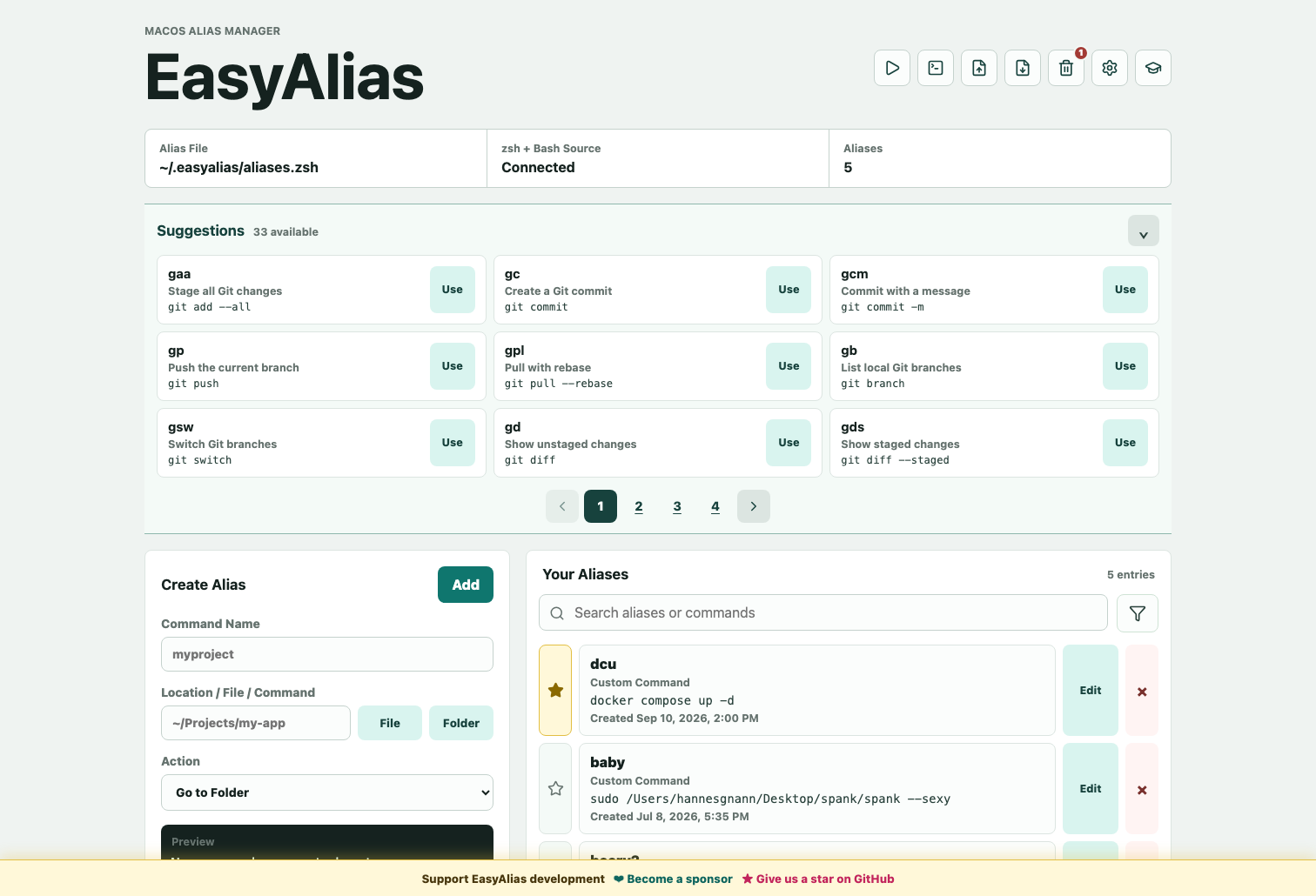Pick the Folder button for location
1316x896 pixels.
(x=461, y=723)
